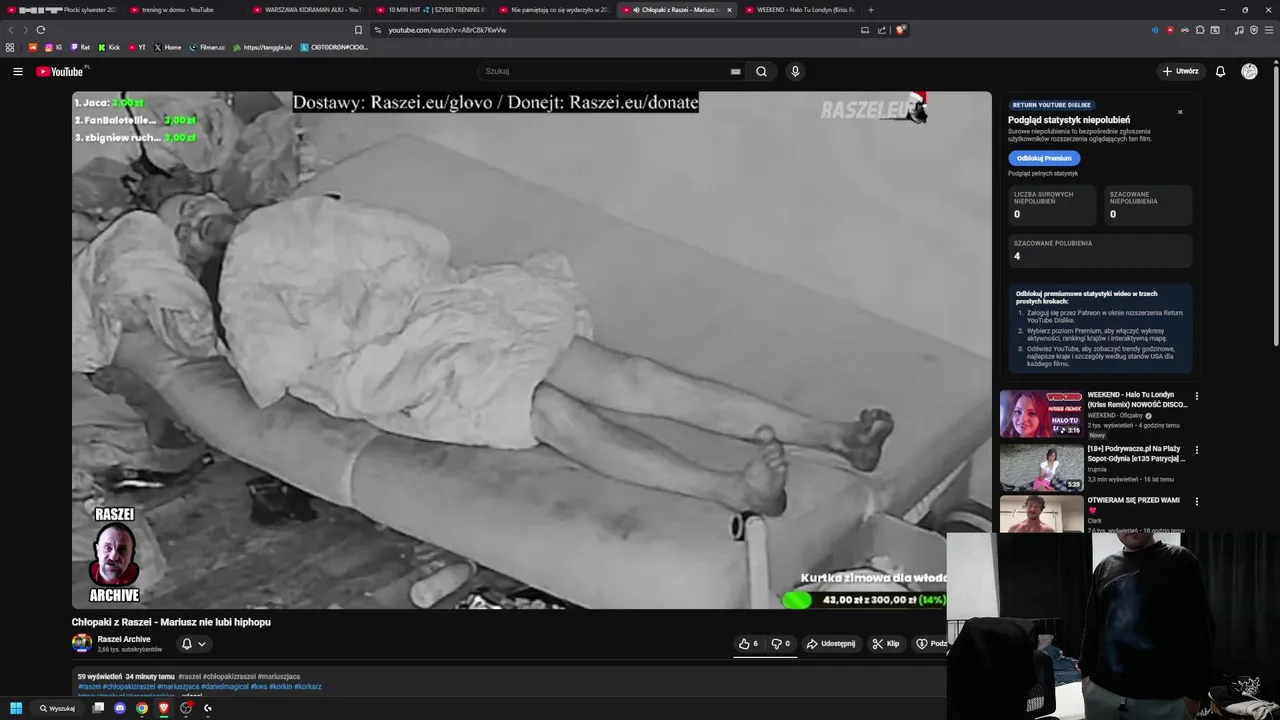Image resolution: width=1280 pixels, height=720 pixels.
Task: Open Brave browser from taskbar
Action: pos(164,708)
